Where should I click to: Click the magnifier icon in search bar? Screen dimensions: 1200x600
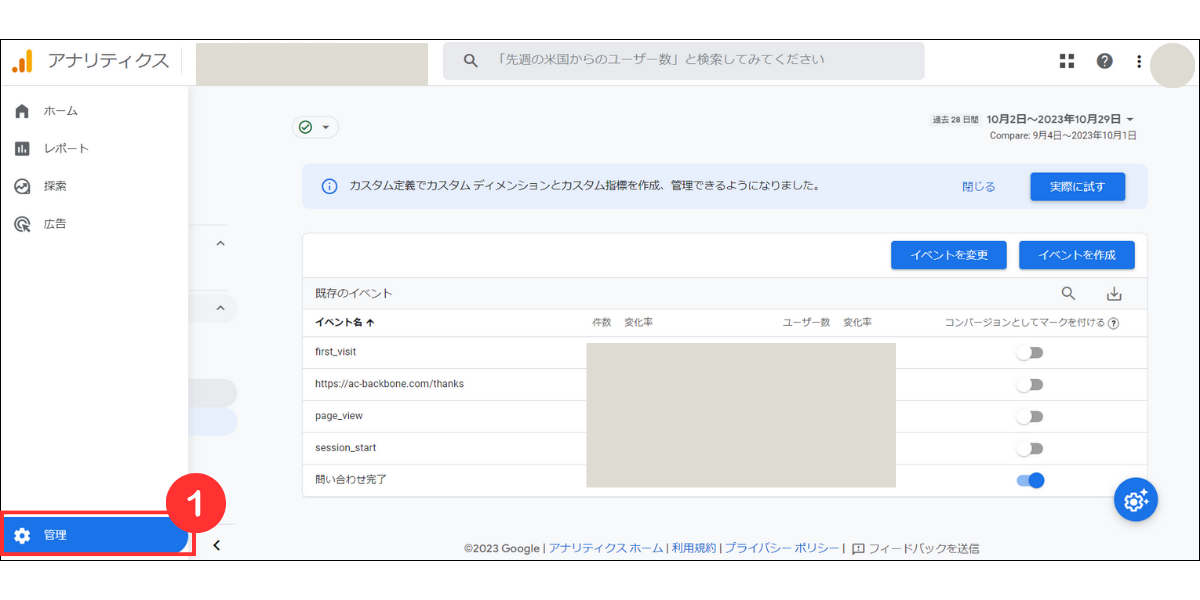[x=471, y=60]
